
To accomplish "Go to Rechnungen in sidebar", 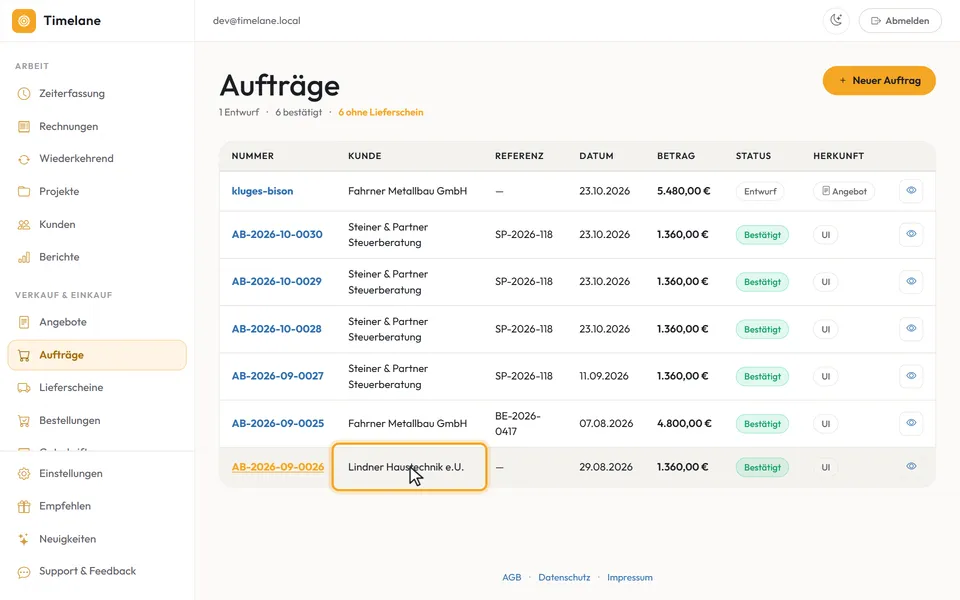I will click(x=97, y=126).
